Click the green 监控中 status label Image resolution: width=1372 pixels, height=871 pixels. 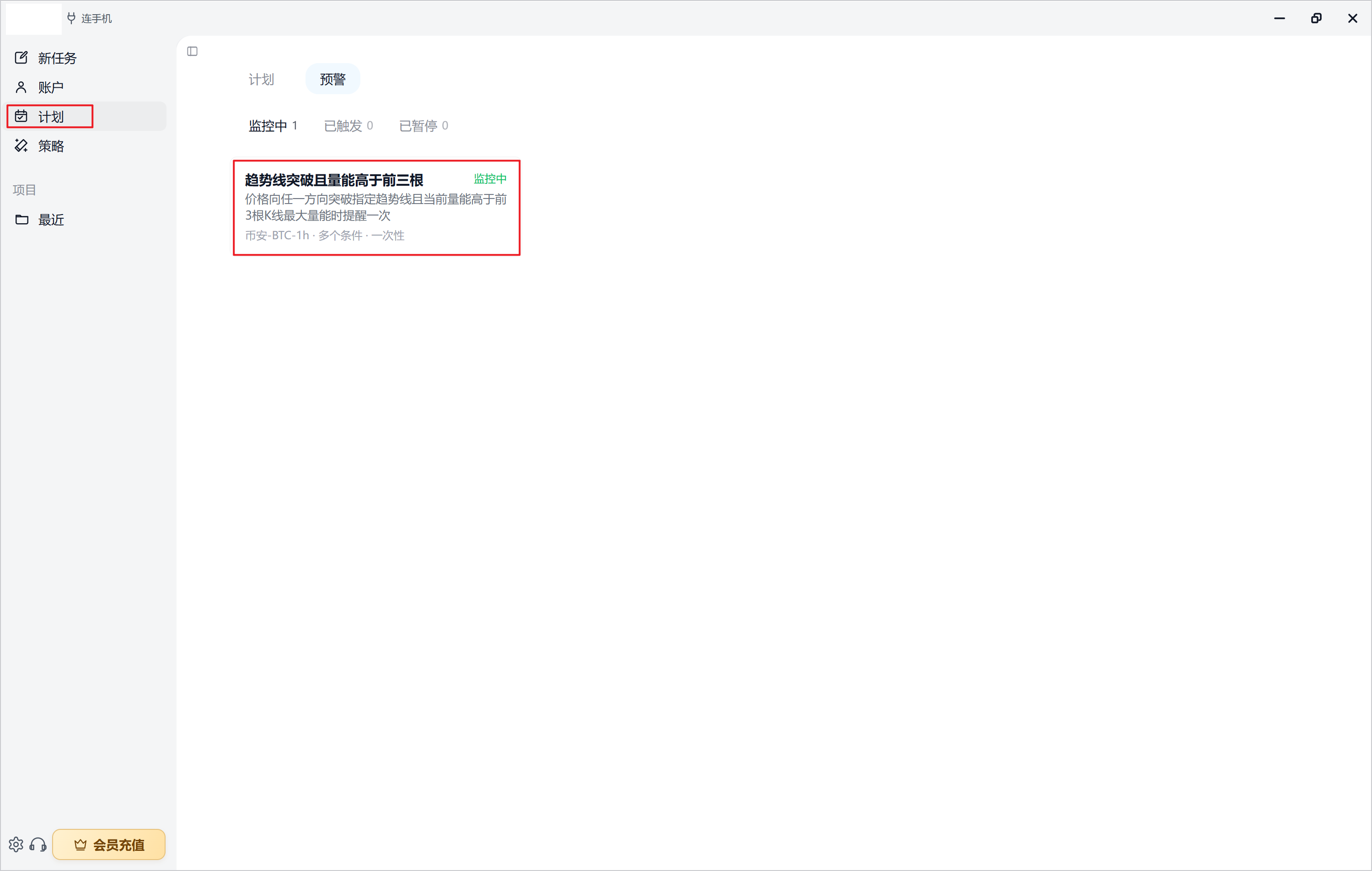tap(490, 179)
